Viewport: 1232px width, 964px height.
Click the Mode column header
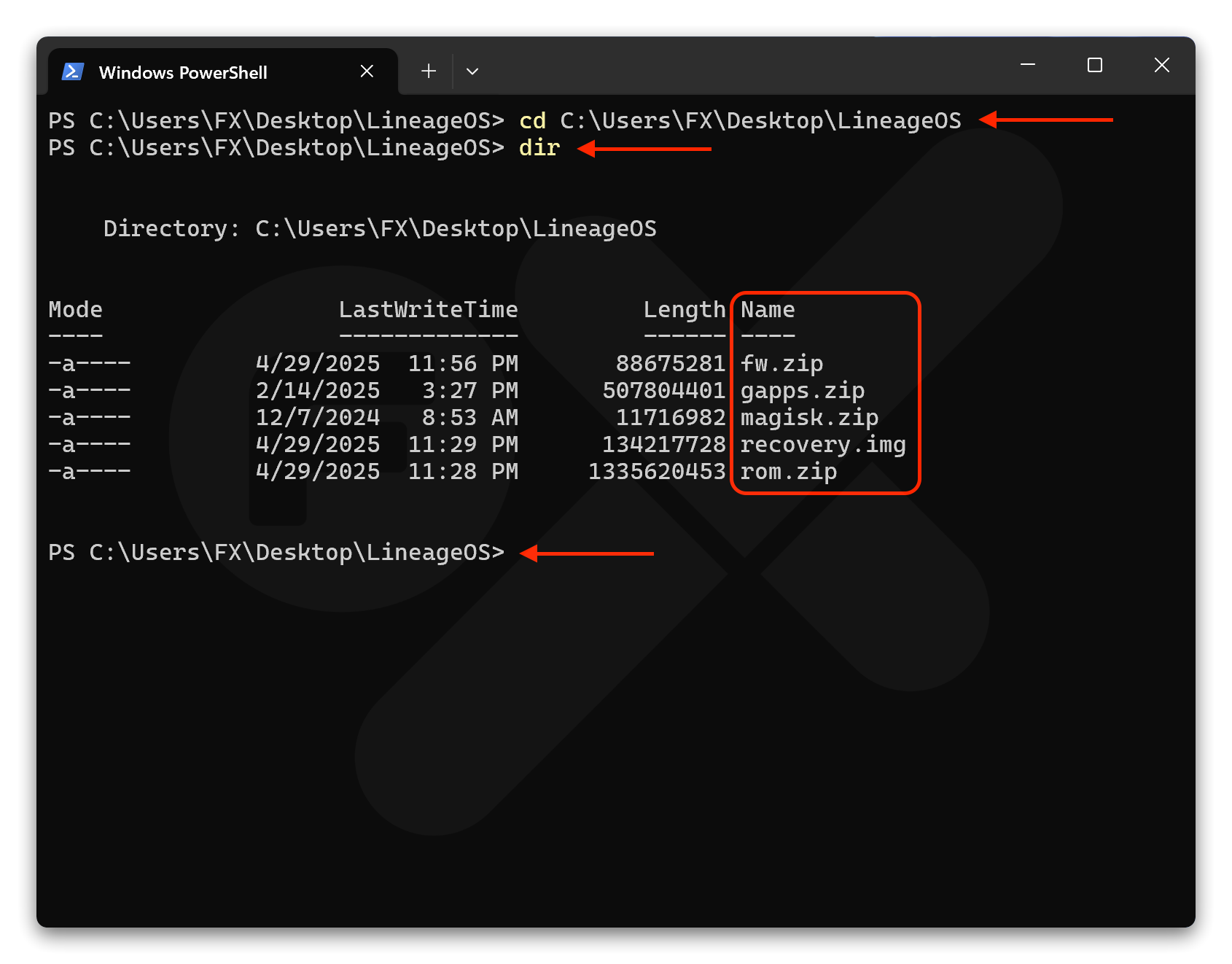click(76, 310)
